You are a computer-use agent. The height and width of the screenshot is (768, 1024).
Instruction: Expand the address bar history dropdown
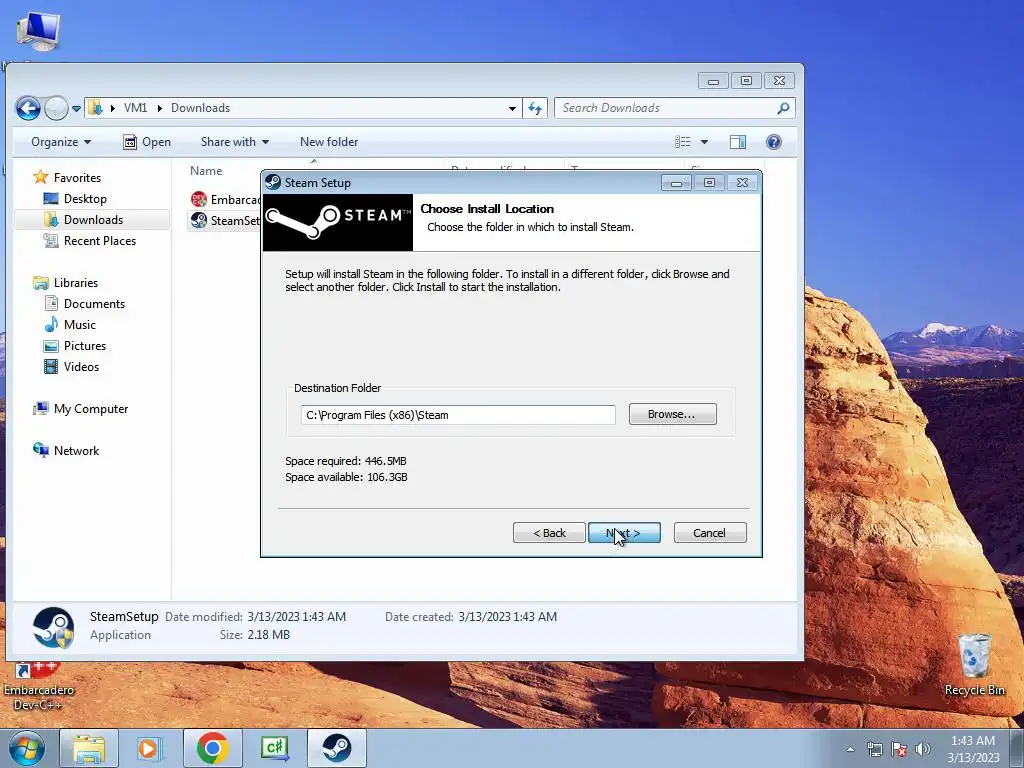tap(512, 108)
